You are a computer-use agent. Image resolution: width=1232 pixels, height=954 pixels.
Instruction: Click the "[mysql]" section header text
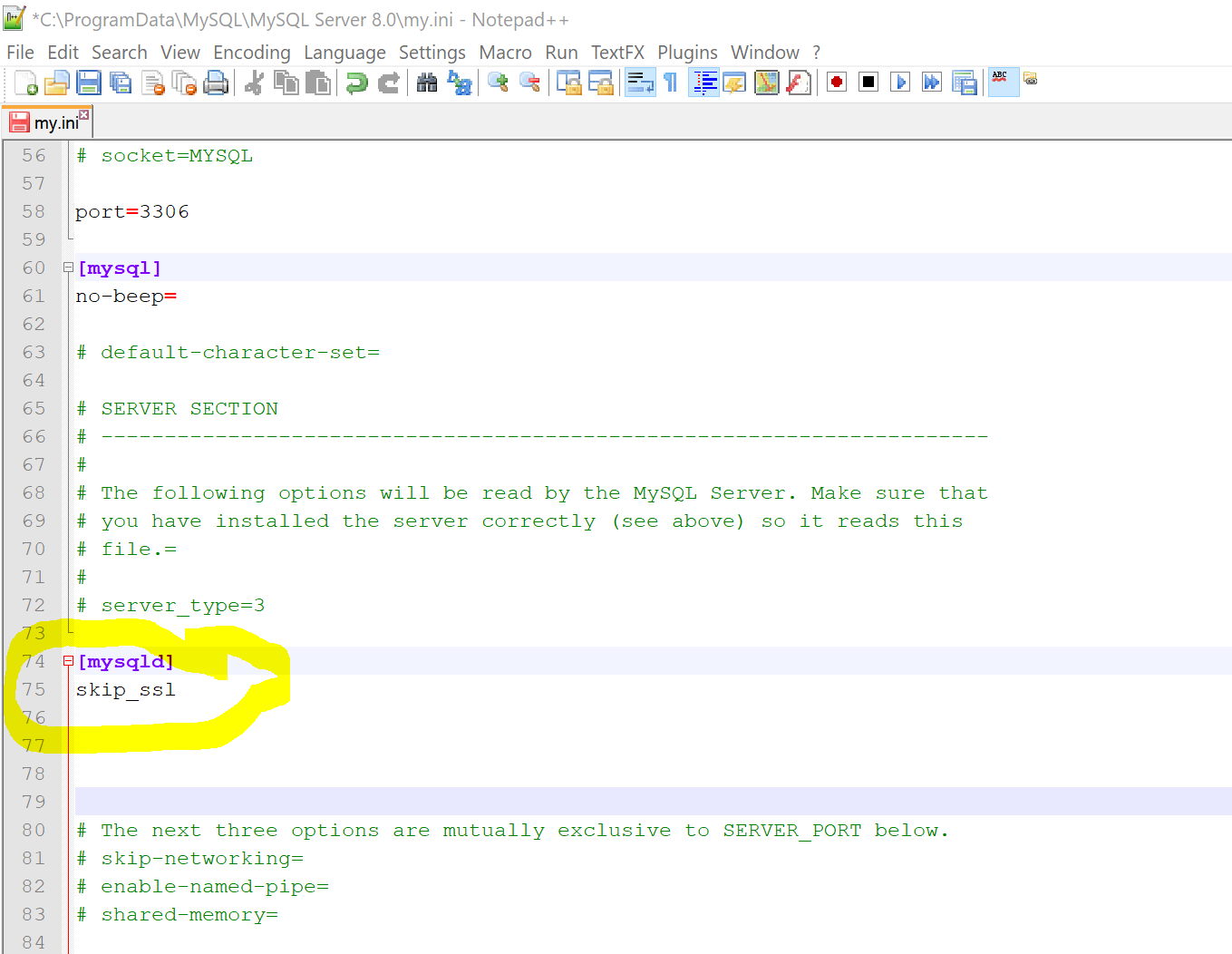click(x=120, y=268)
